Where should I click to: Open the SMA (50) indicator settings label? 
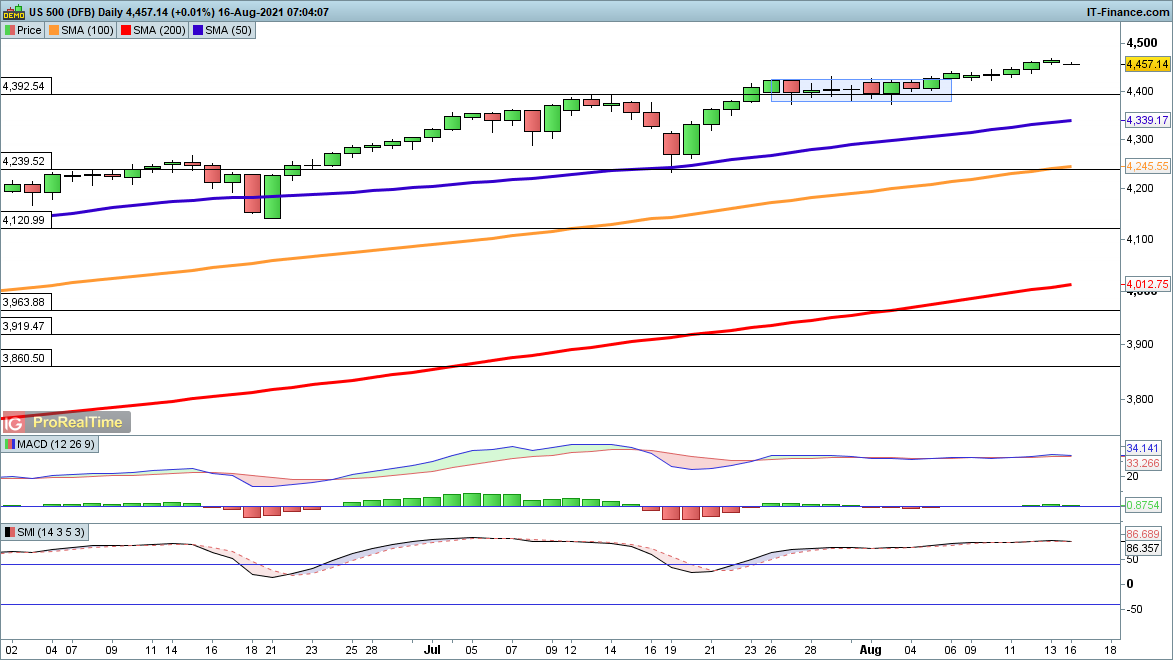[x=228, y=31]
